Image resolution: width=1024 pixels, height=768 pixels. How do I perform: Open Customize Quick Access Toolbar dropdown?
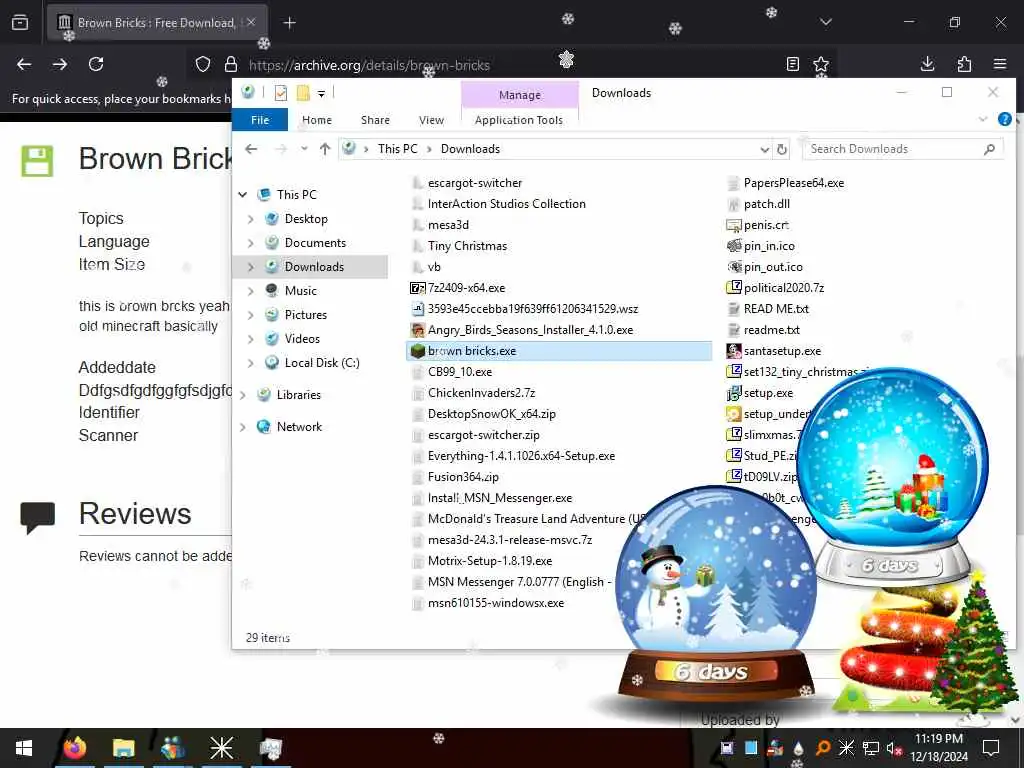[x=321, y=94]
